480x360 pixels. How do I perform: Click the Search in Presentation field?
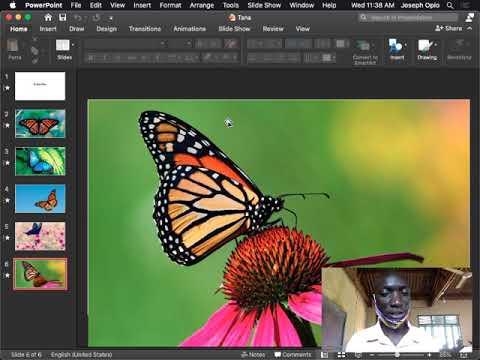point(408,18)
